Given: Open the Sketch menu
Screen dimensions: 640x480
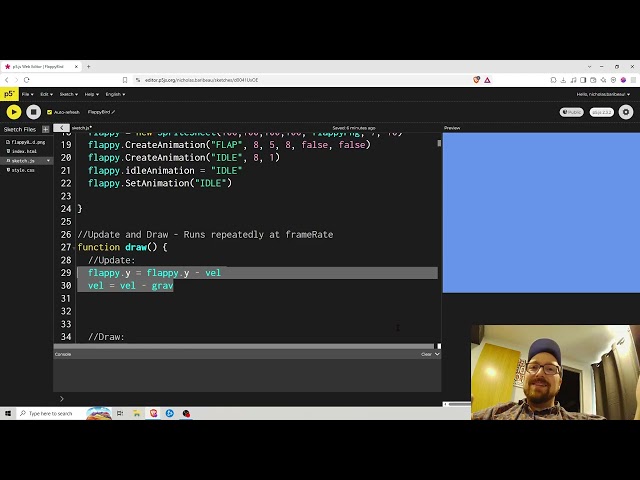Looking at the screenshot, I should click(x=69, y=94).
